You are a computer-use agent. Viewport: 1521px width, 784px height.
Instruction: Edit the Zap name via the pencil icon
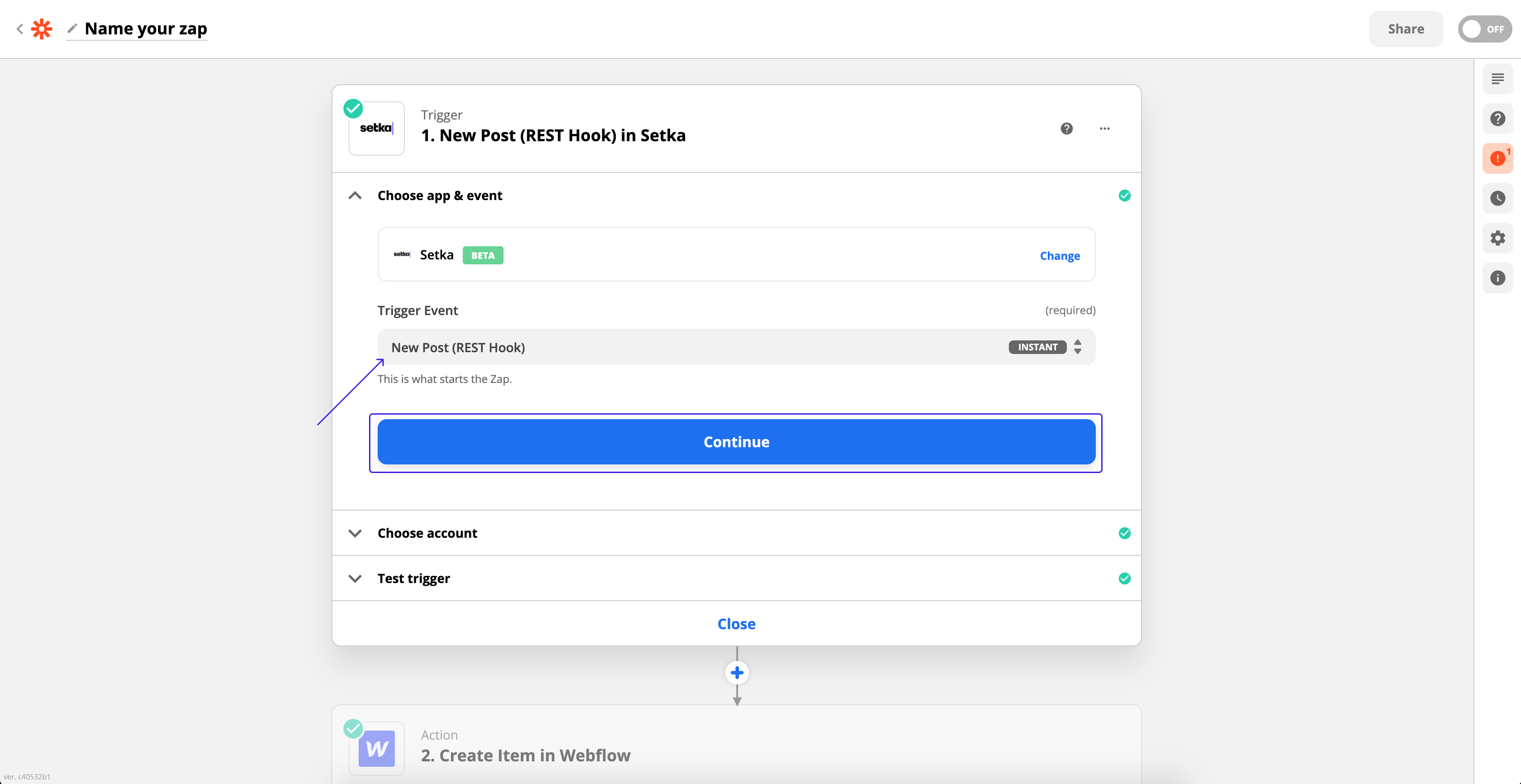point(72,29)
